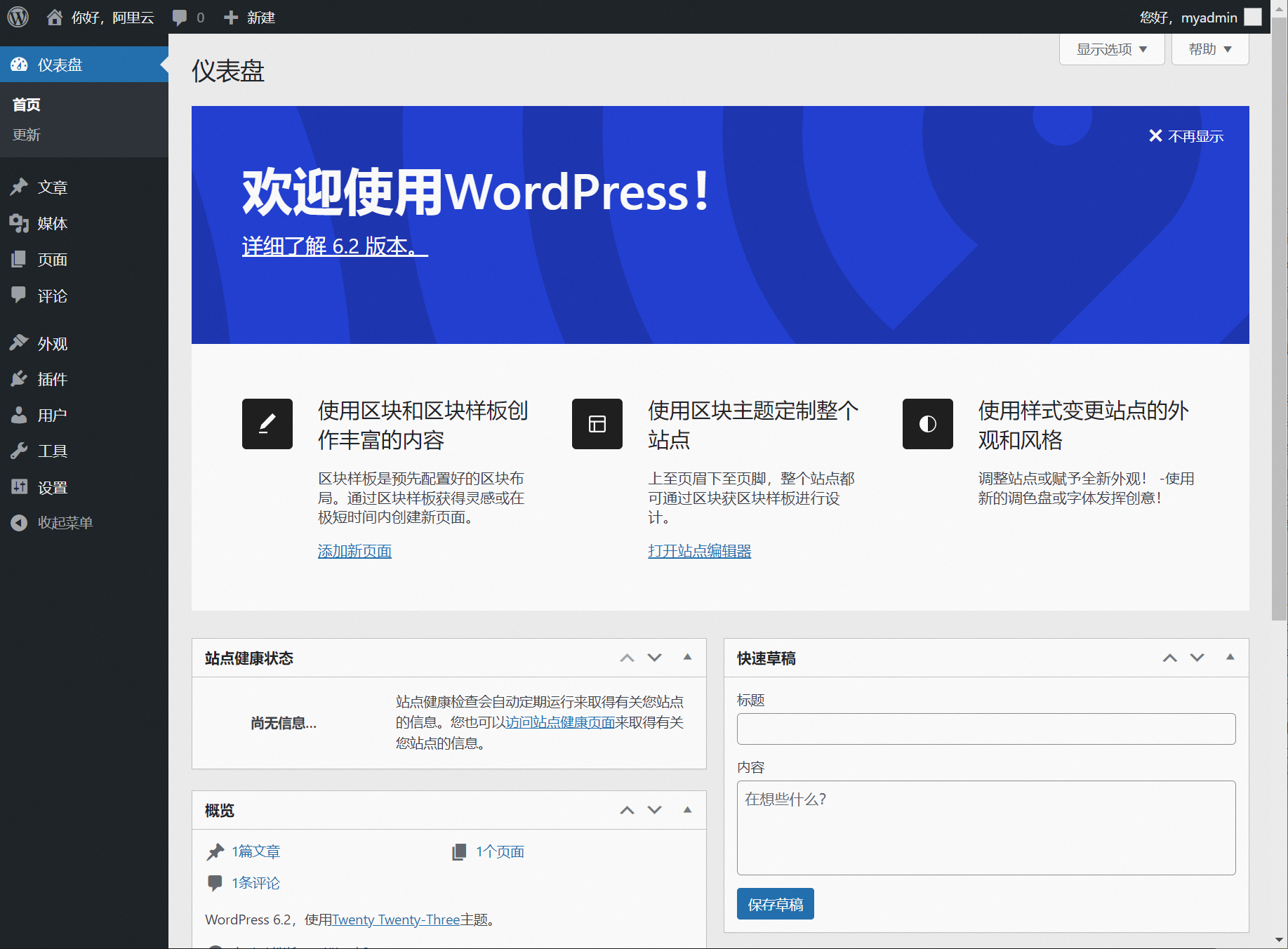Click 访问站点健康页面 link
Image resolution: width=1288 pixels, height=949 pixels.
click(560, 722)
